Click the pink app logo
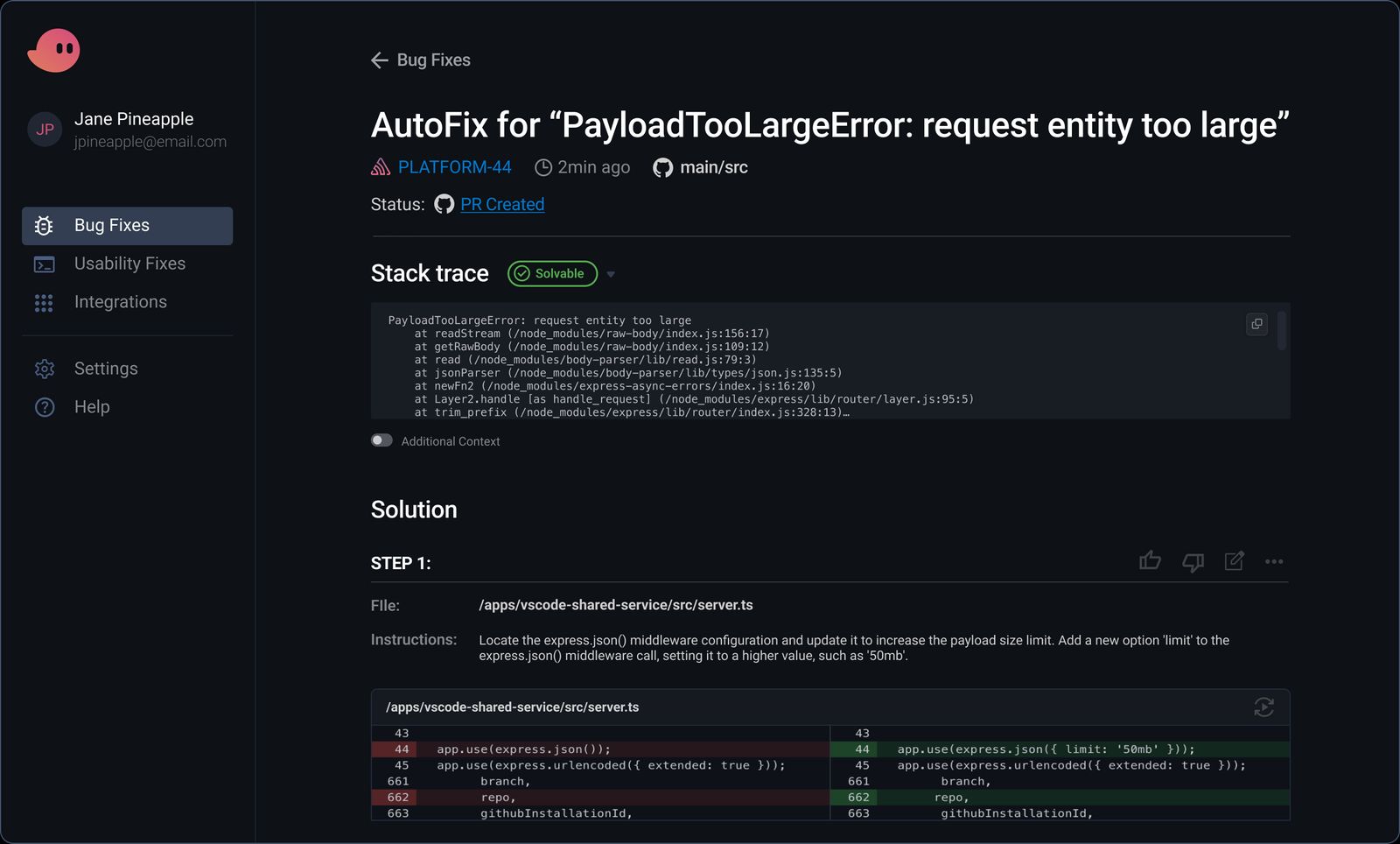Image resolution: width=1400 pixels, height=844 pixels. [x=54, y=50]
